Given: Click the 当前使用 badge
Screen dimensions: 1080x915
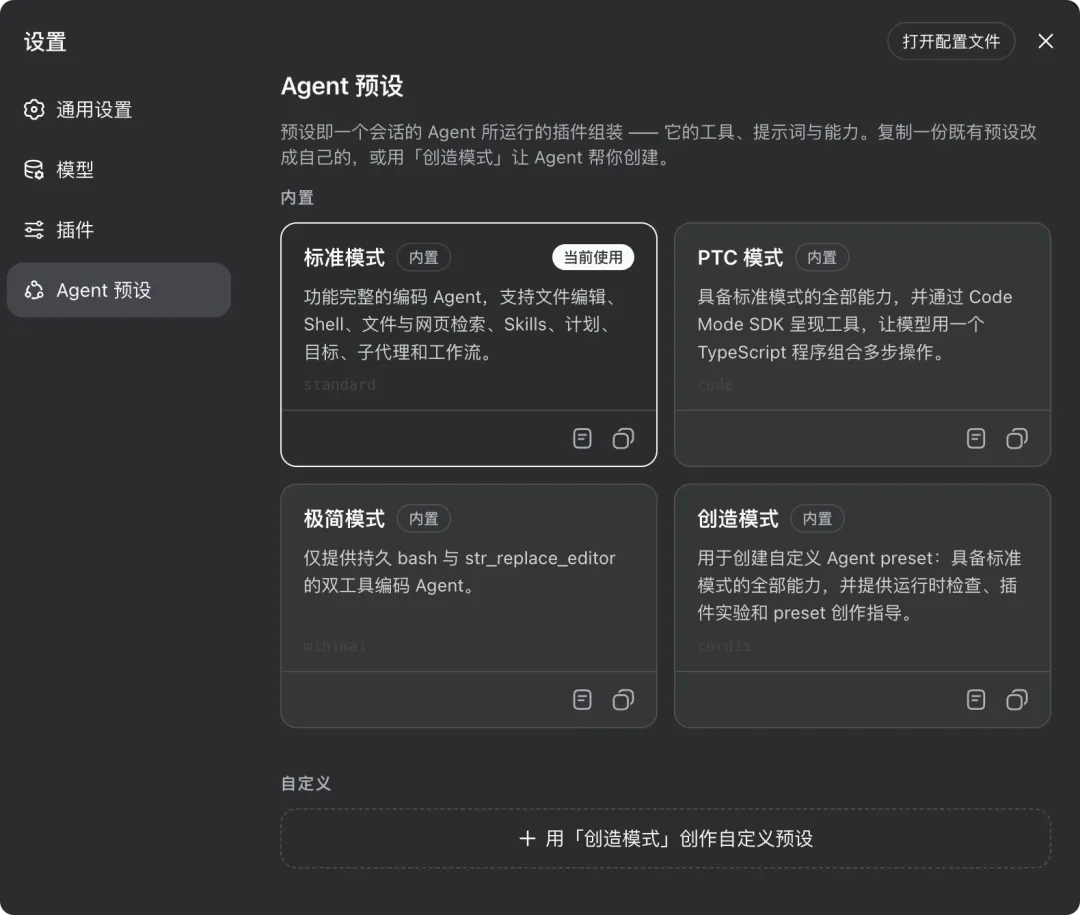Looking at the screenshot, I should tap(593, 257).
